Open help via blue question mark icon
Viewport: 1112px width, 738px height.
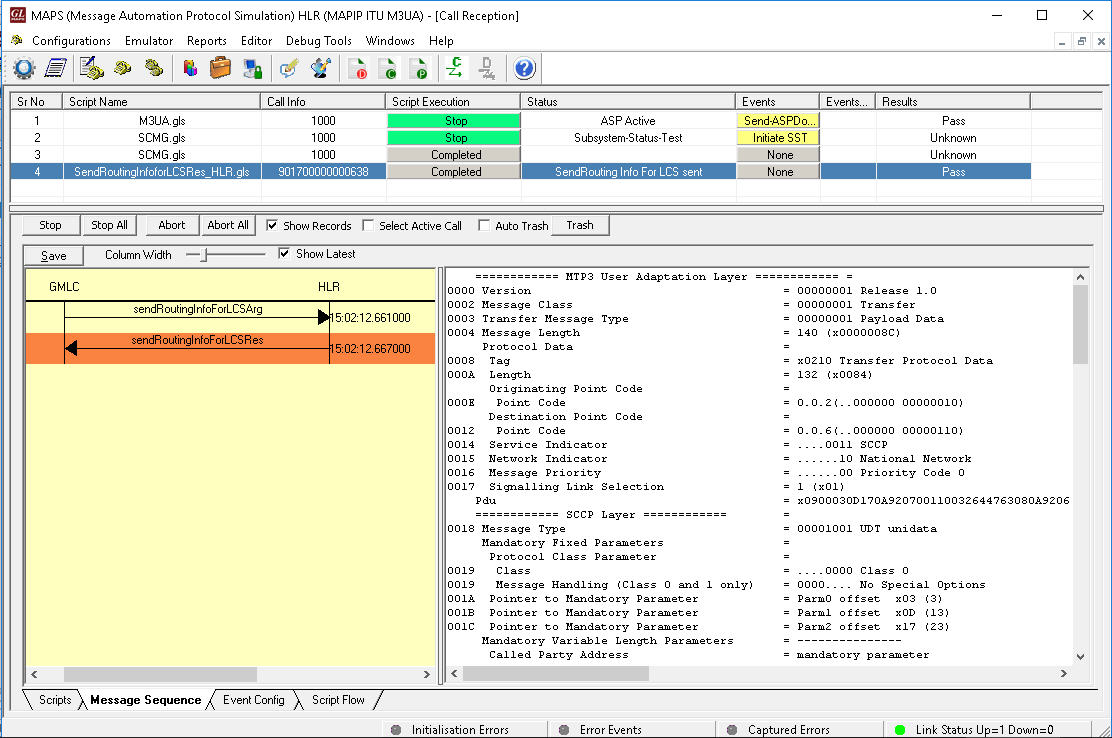(x=525, y=68)
